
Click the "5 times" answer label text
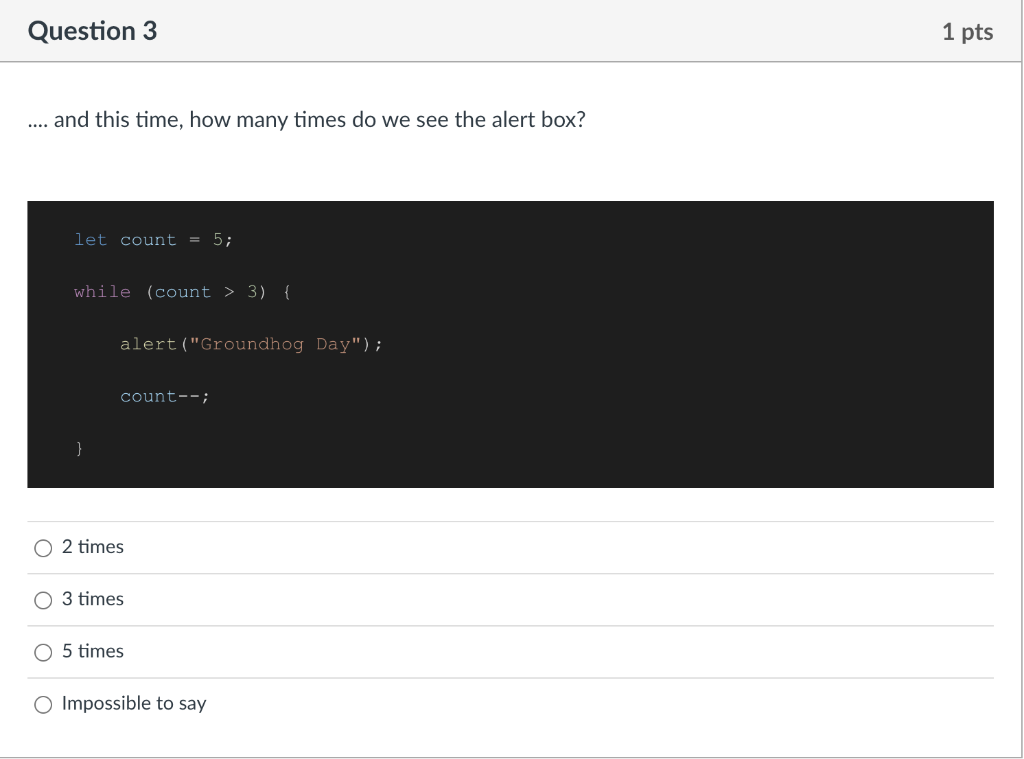93,651
